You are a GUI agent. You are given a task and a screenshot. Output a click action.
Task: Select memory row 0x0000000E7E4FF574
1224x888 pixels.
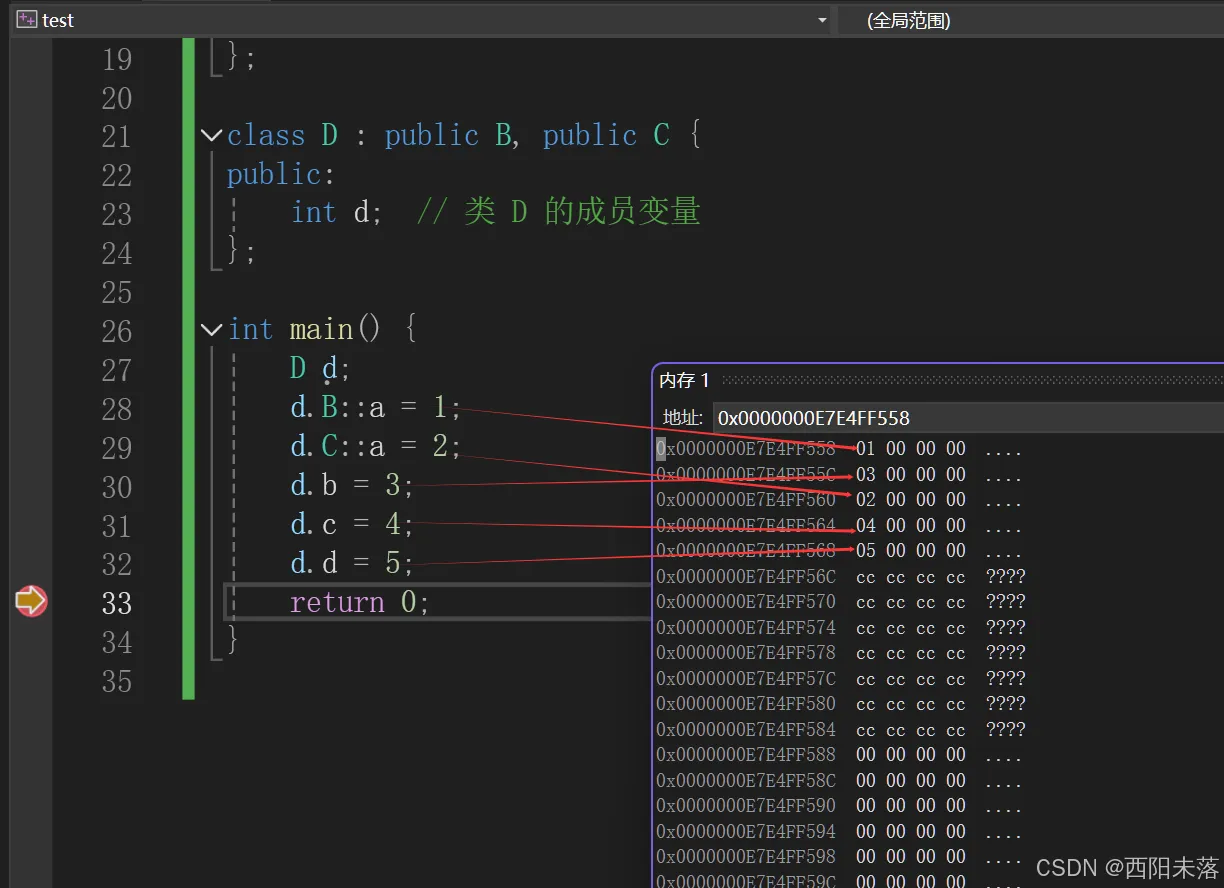[841, 628]
